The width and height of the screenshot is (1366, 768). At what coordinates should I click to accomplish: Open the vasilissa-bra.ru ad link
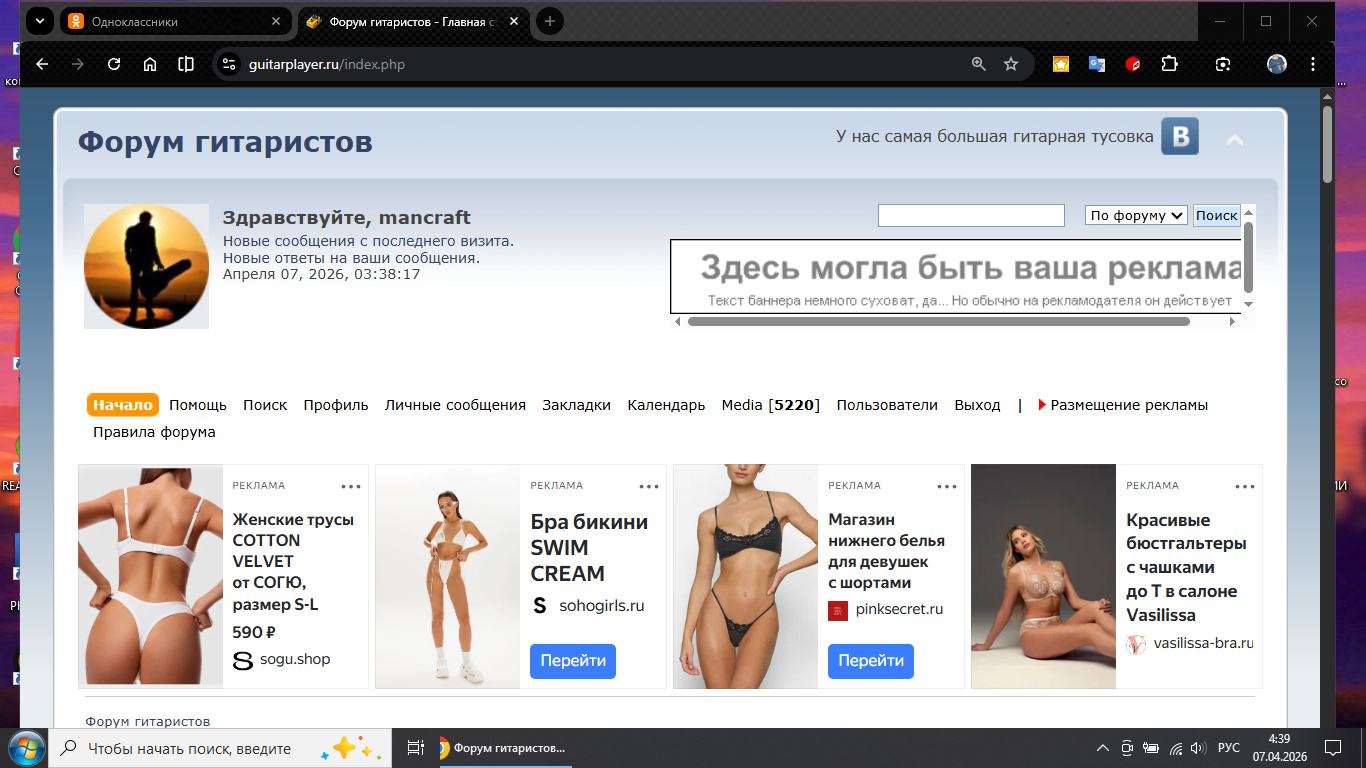[x=1203, y=643]
